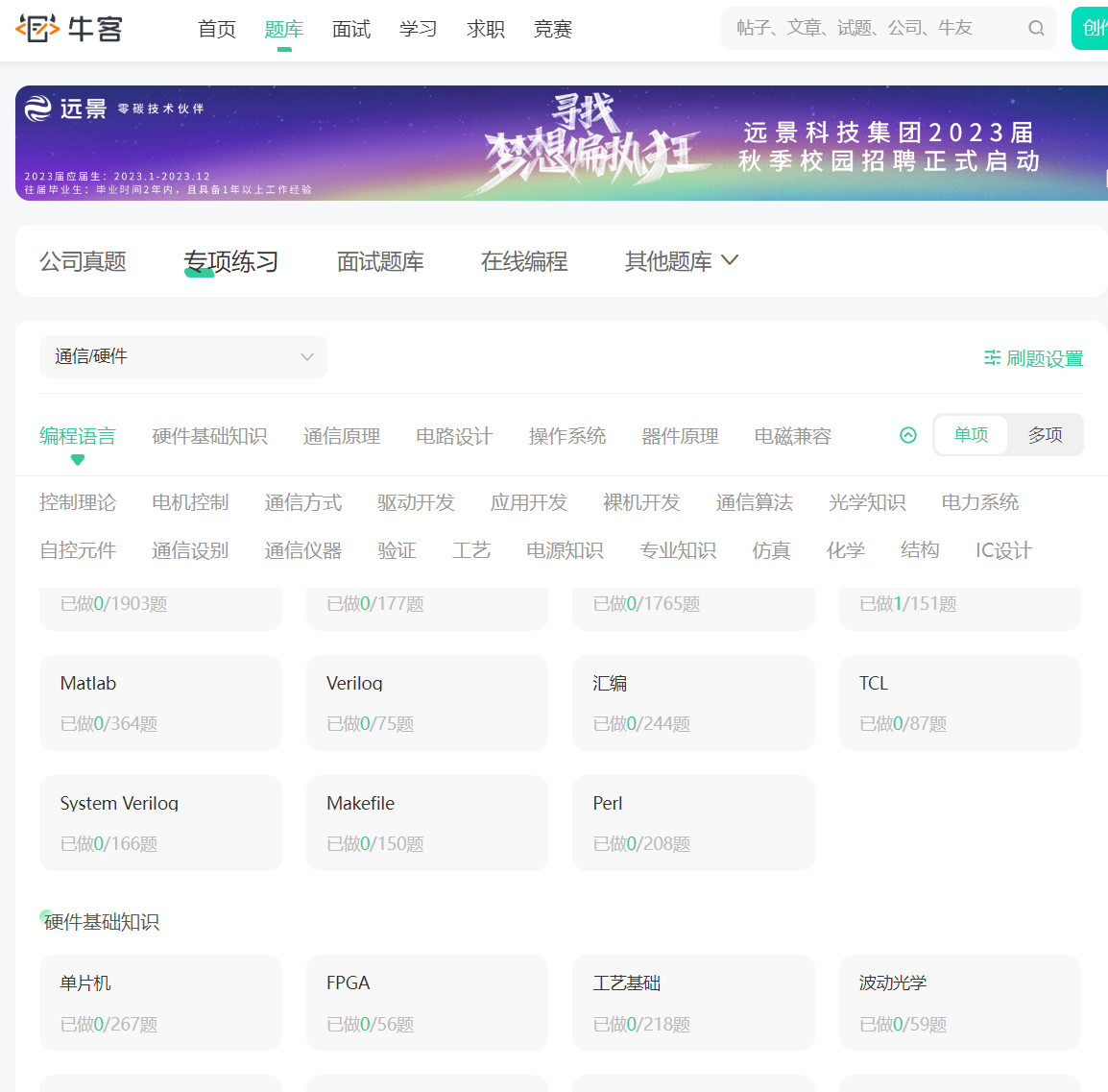This screenshot has width=1108, height=1092.
Task: Open the FPGA practice card
Action: tap(427, 1003)
